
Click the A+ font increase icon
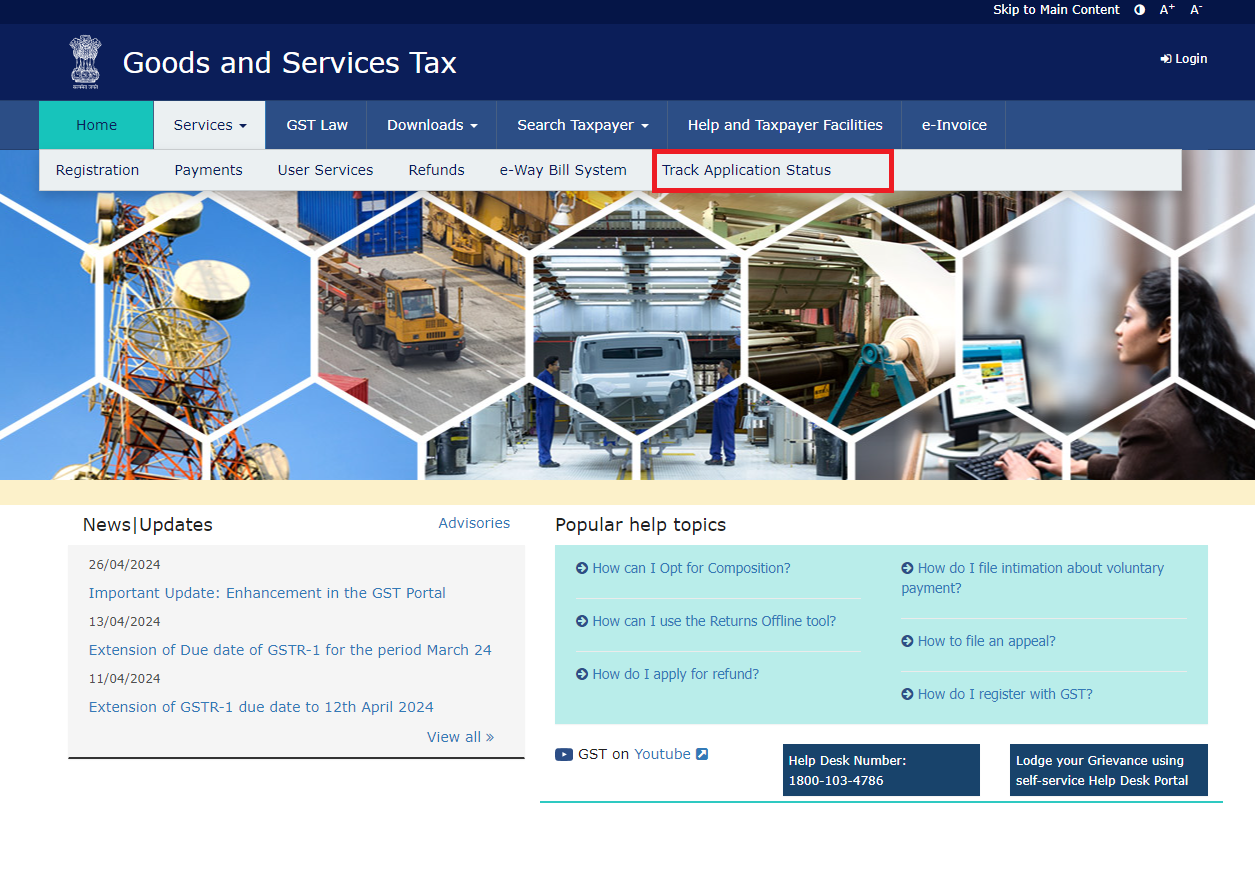pos(1166,9)
